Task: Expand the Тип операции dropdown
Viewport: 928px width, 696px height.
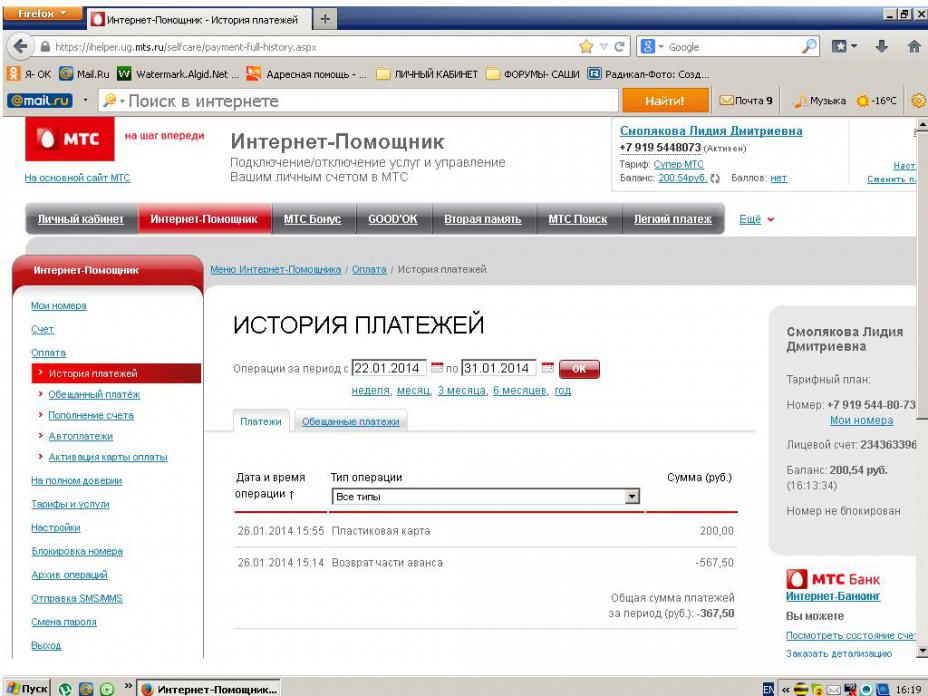Action: tap(631, 496)
